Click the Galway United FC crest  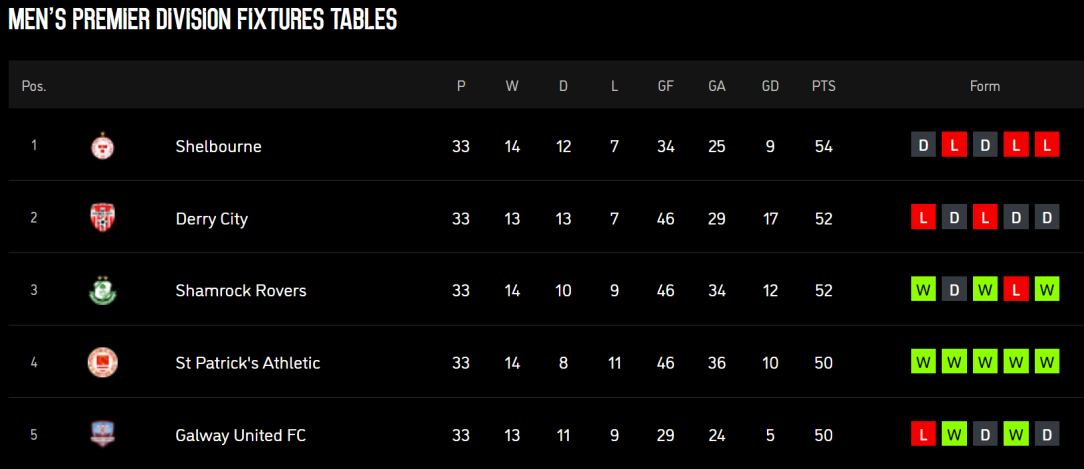(102, 434)
